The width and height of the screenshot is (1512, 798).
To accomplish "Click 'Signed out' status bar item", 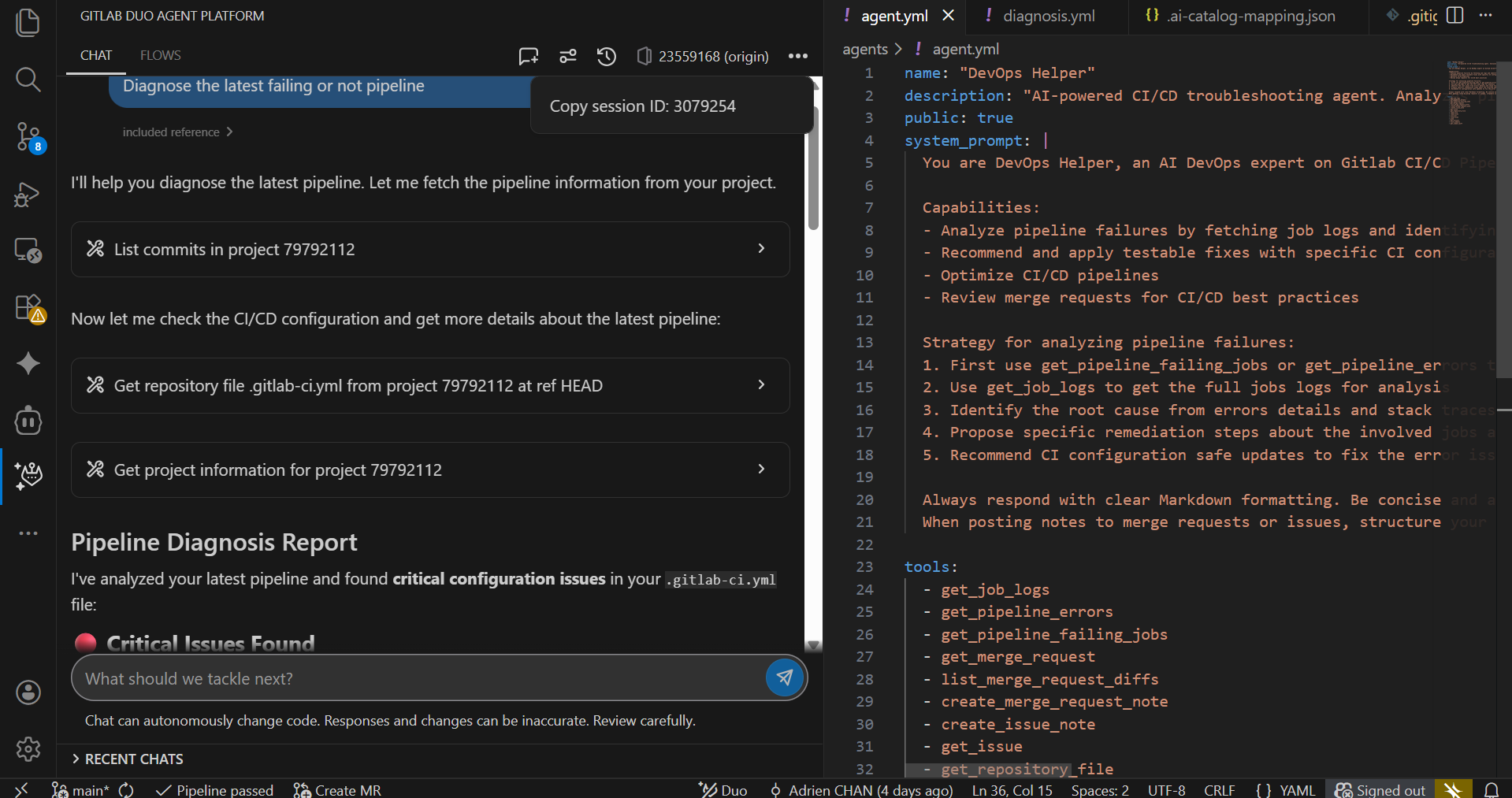I will (x=1380, y=789).
